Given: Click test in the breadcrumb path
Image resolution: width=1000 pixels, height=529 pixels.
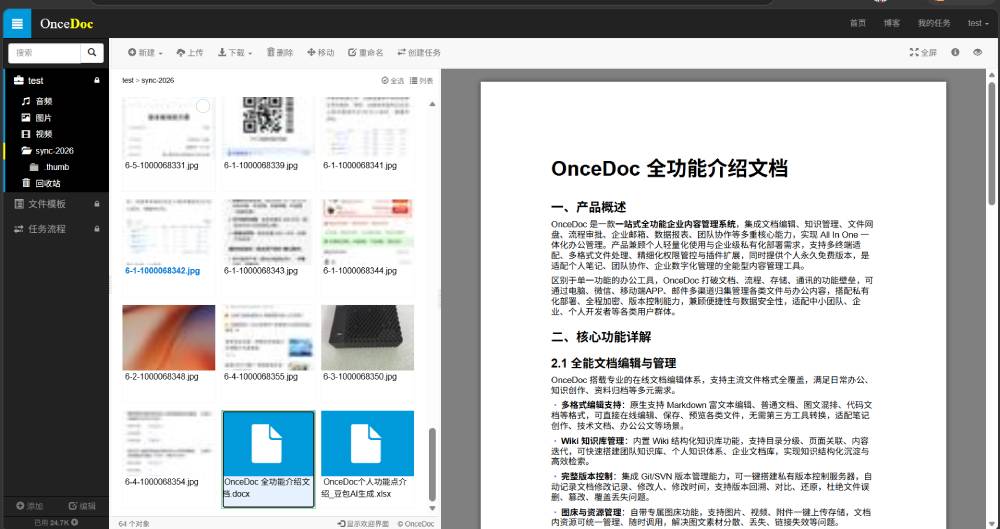Looking at the screenshot, I should coord(128,80).
